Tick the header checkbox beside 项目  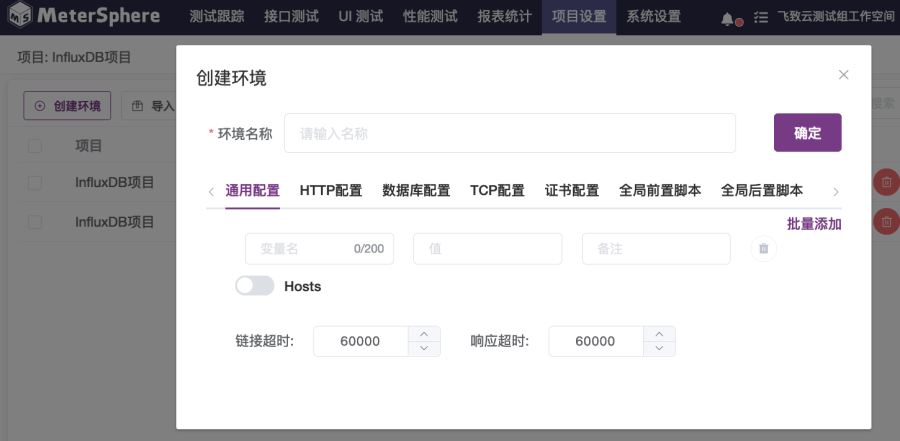pos(35,146)
